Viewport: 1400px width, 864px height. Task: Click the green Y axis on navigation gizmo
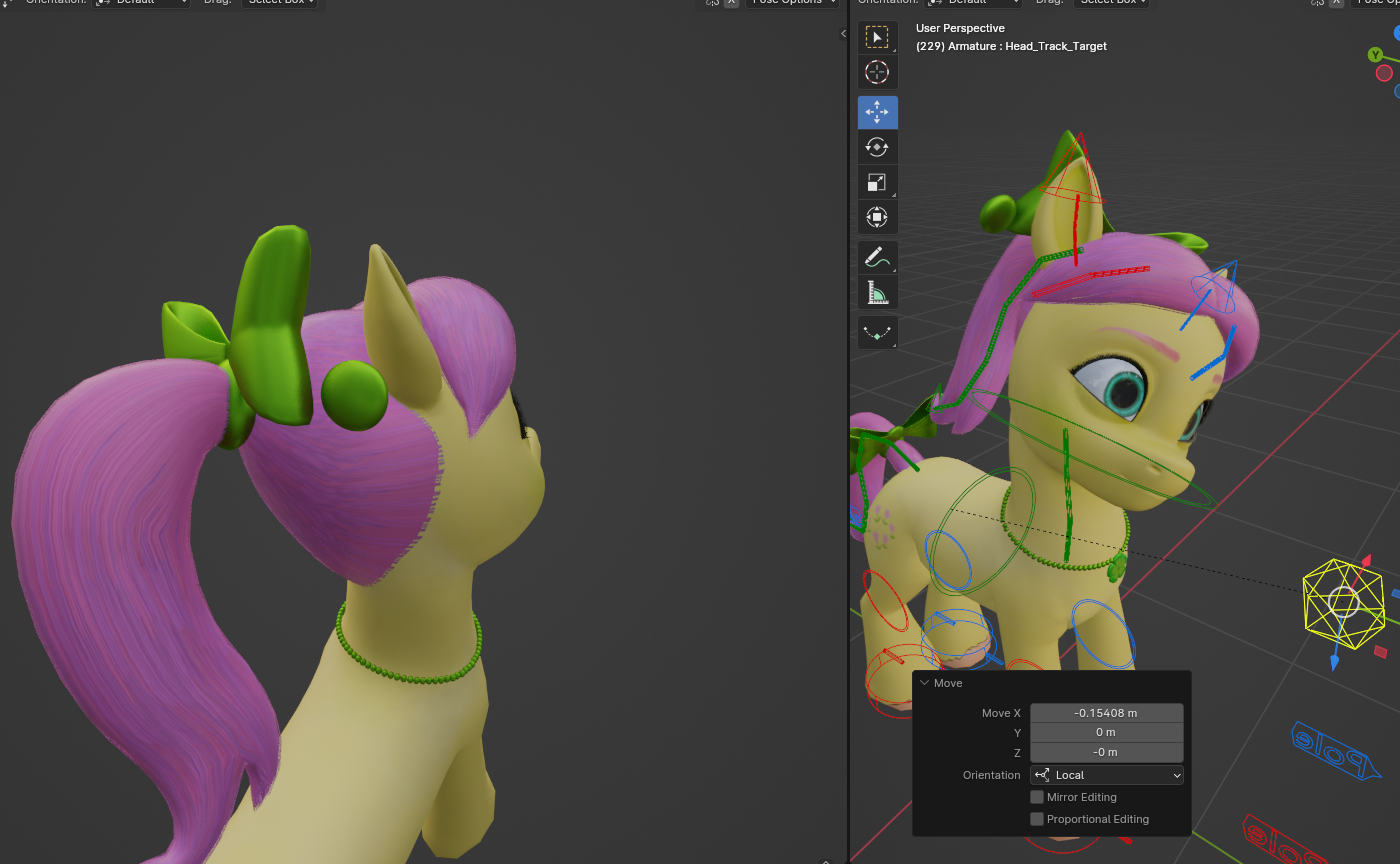[1376, 54]
